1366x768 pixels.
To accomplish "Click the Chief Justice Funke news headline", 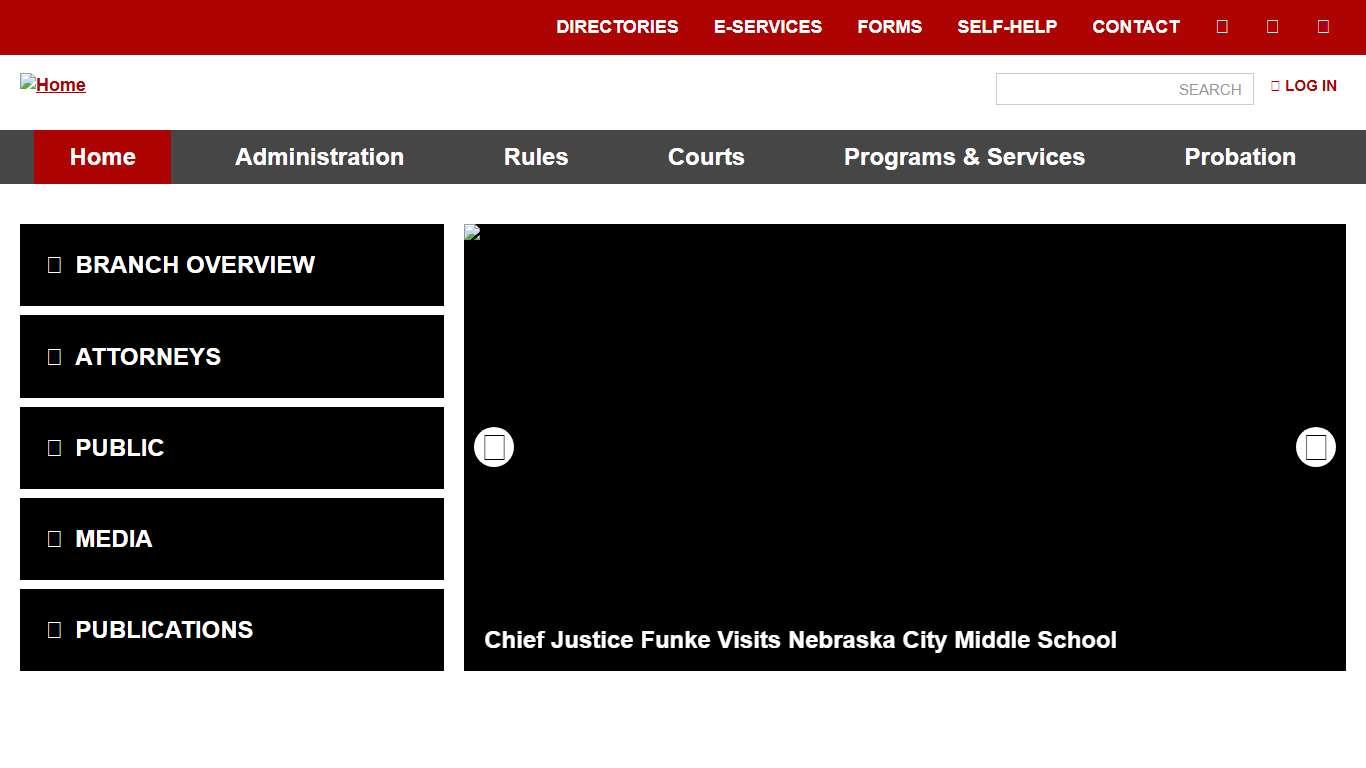I will coord(800,640).
